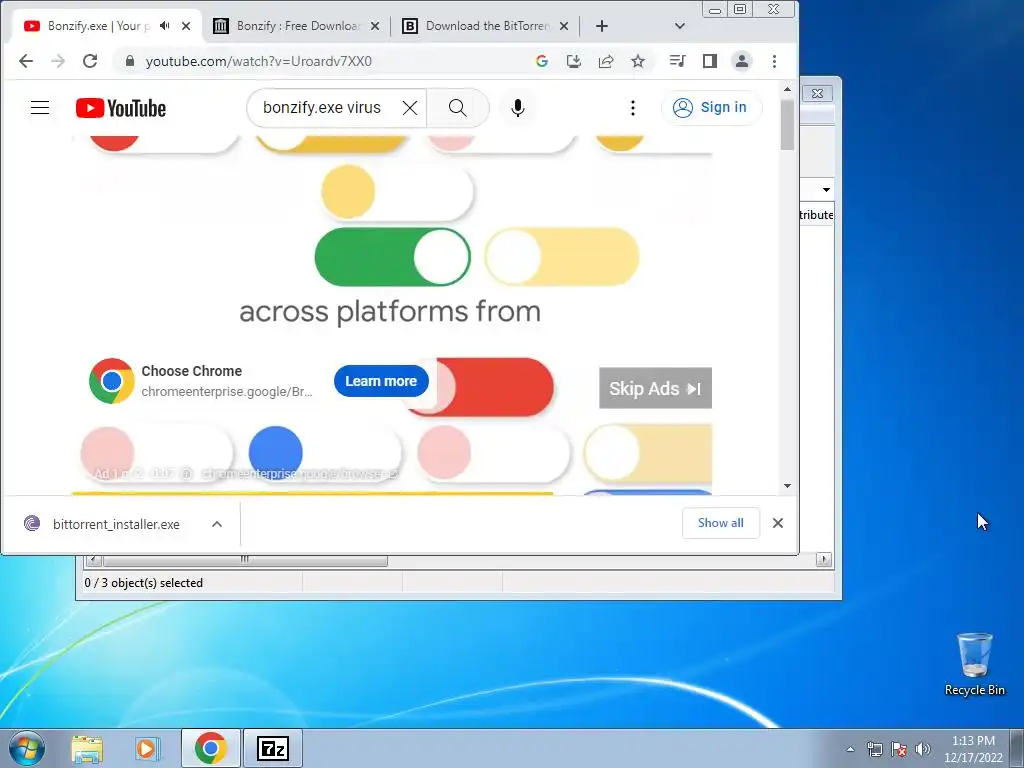Open the YouTube hamburger guide menu
The image size is (1024, 768).
click(x=40, y=108)
